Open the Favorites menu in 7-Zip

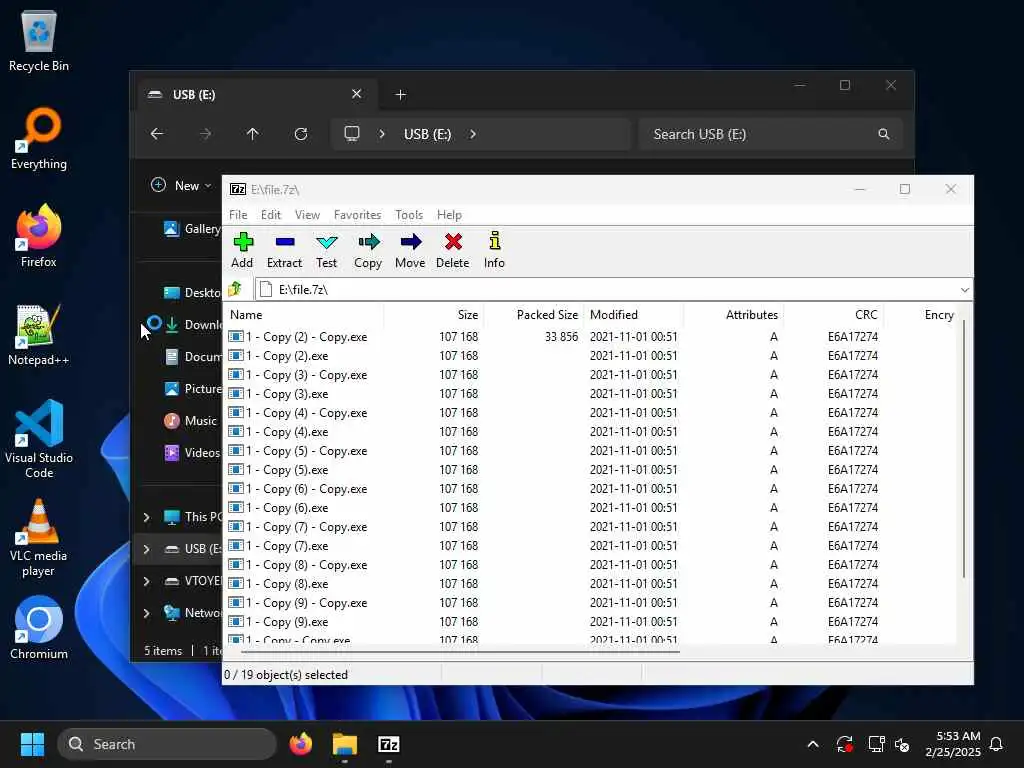coord(357,215)
